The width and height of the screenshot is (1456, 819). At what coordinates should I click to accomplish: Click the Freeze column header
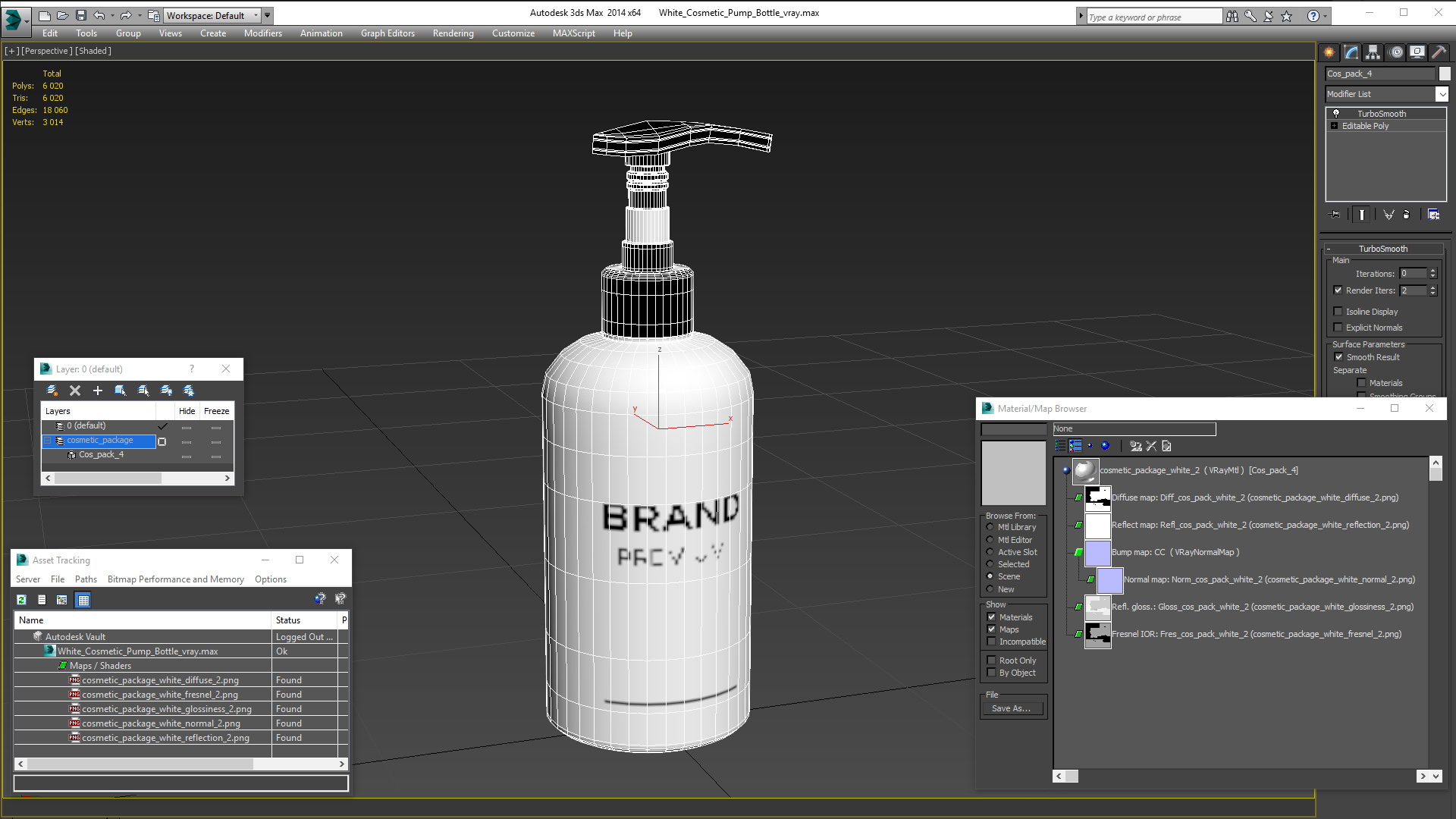pyautogui.click(x=216, y=411)
